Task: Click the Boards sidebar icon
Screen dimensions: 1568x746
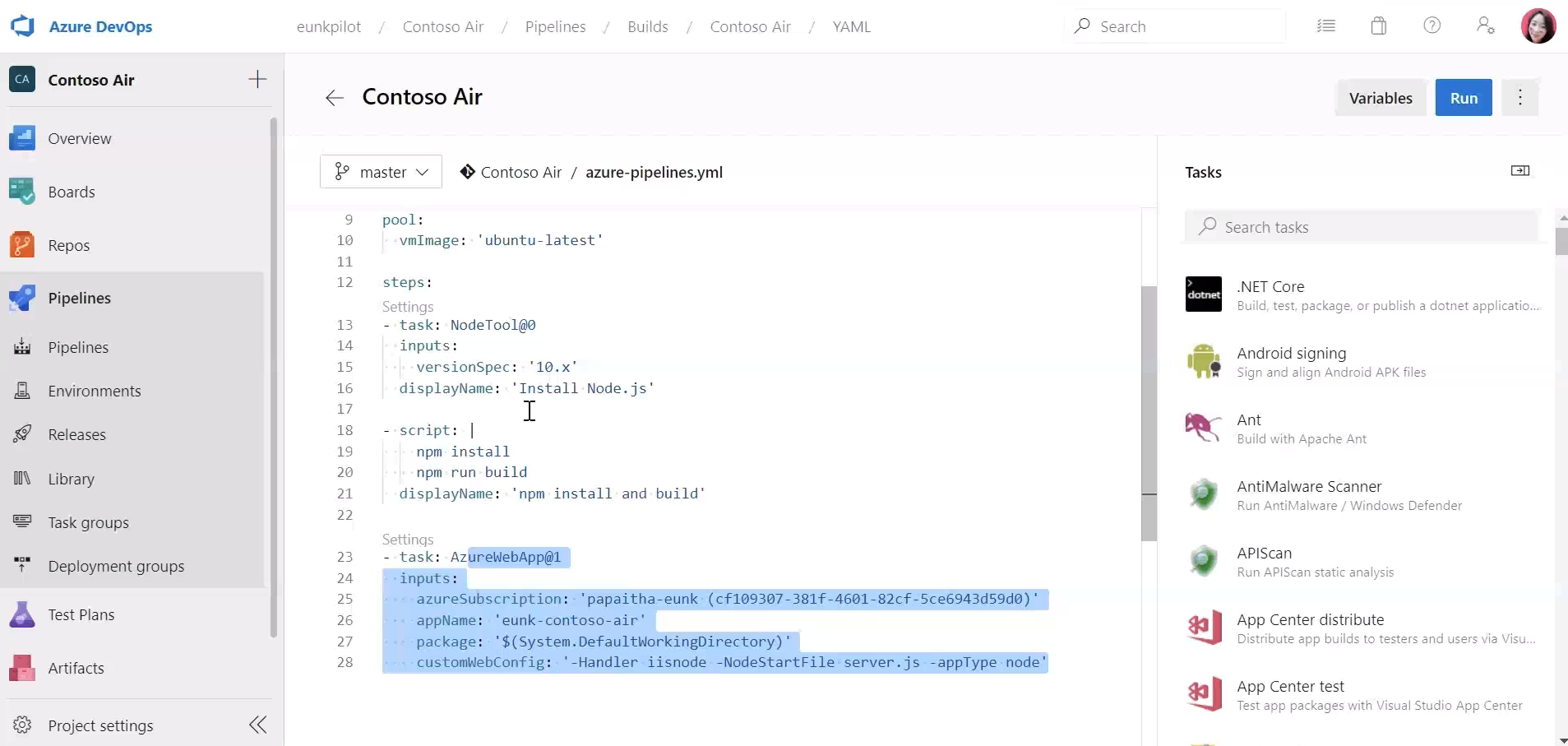Action: (x=22, y=192)
